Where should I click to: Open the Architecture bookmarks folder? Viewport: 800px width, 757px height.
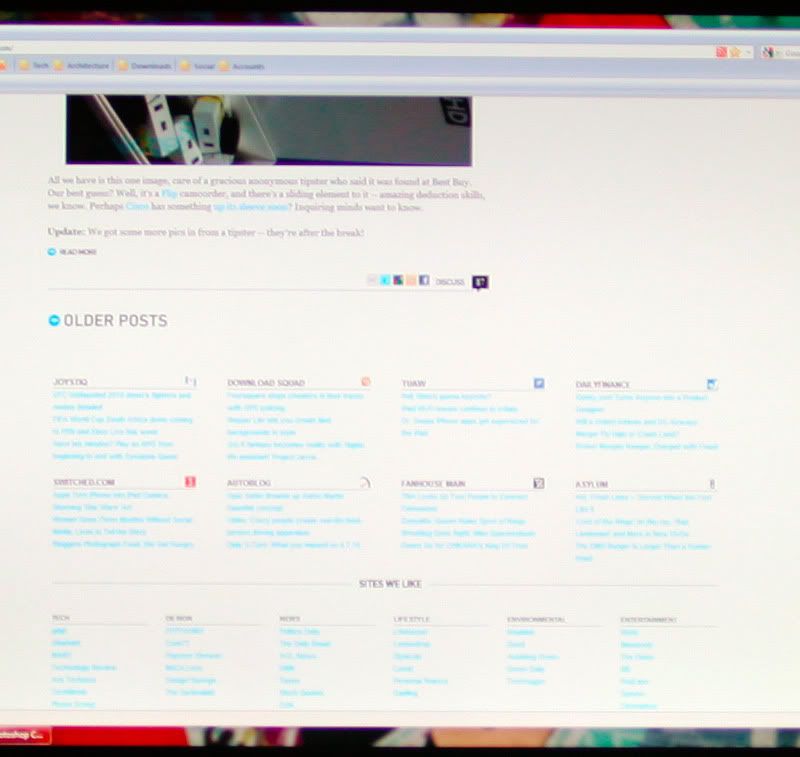(82, 66)
